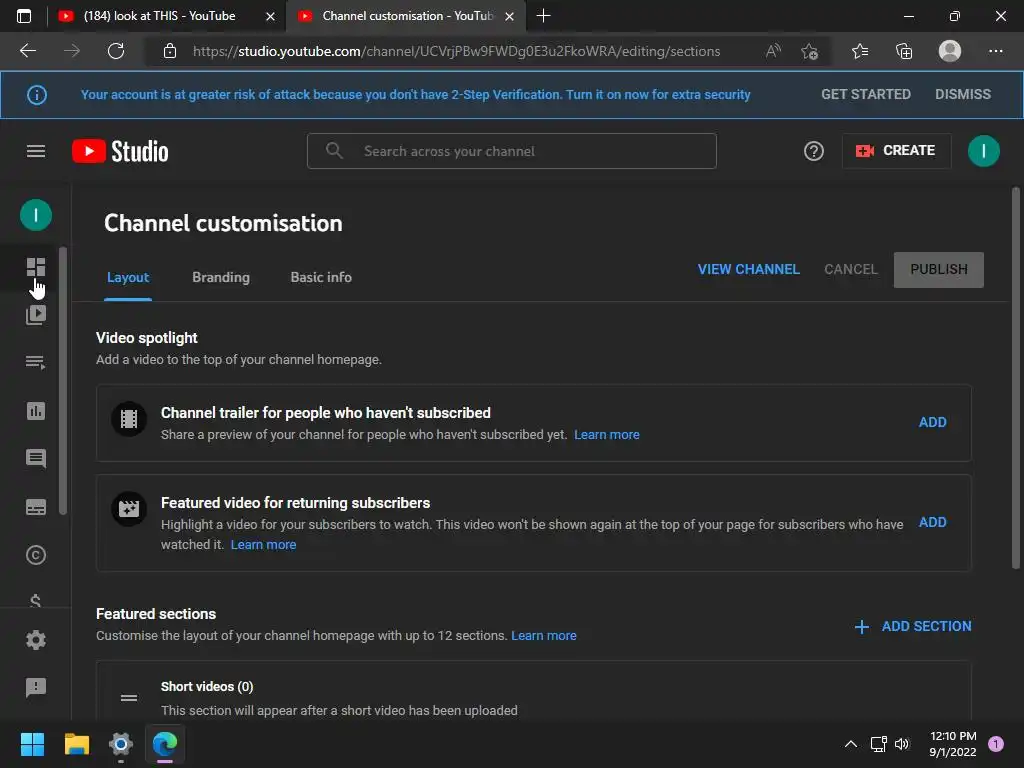The height and width of the screenshot is (768, 1024).
Task: Click the Short videos drag handle
Action: pyautogui.click(x=129, y=698)
